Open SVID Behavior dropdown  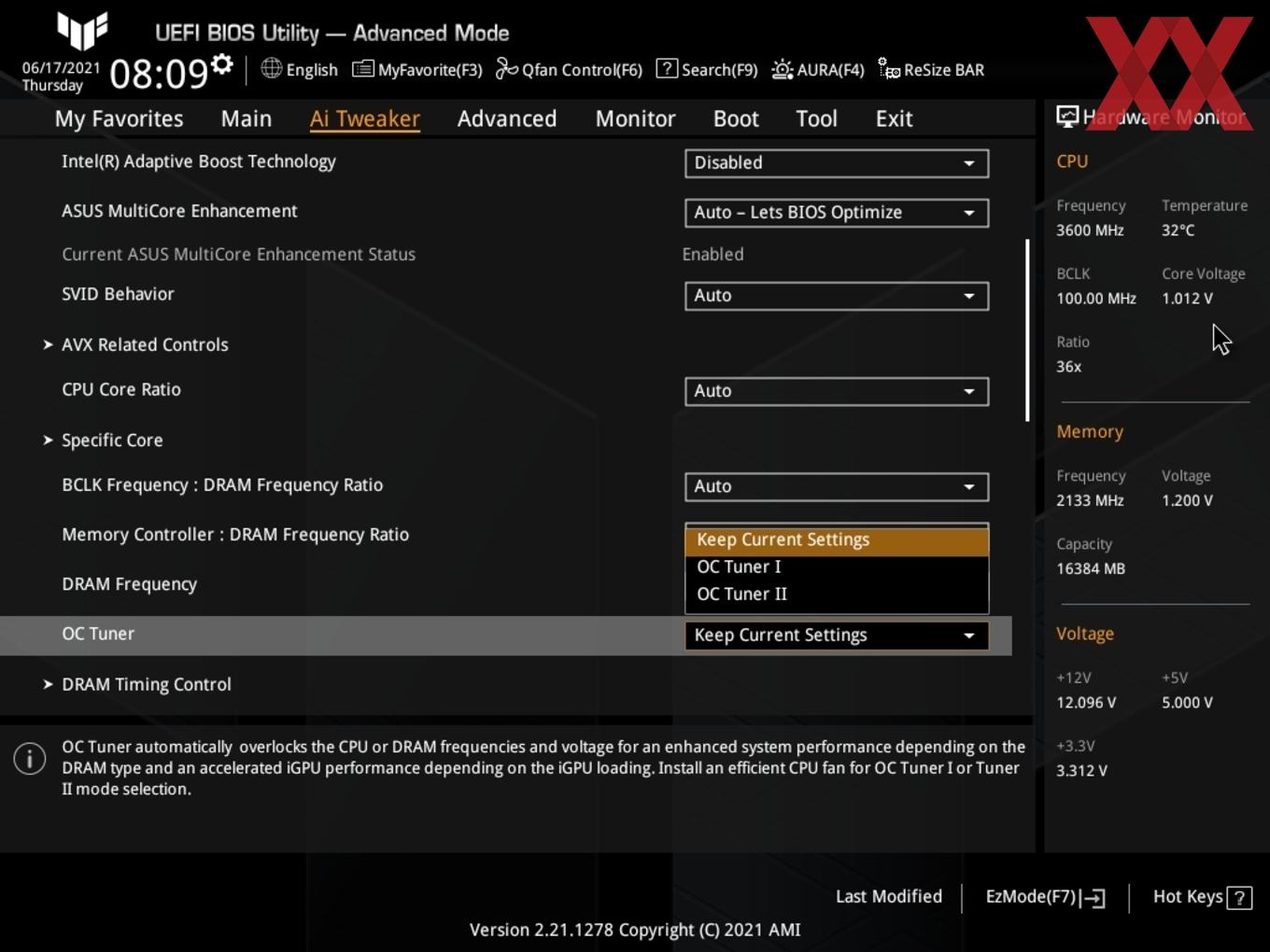tap(837, 295)
